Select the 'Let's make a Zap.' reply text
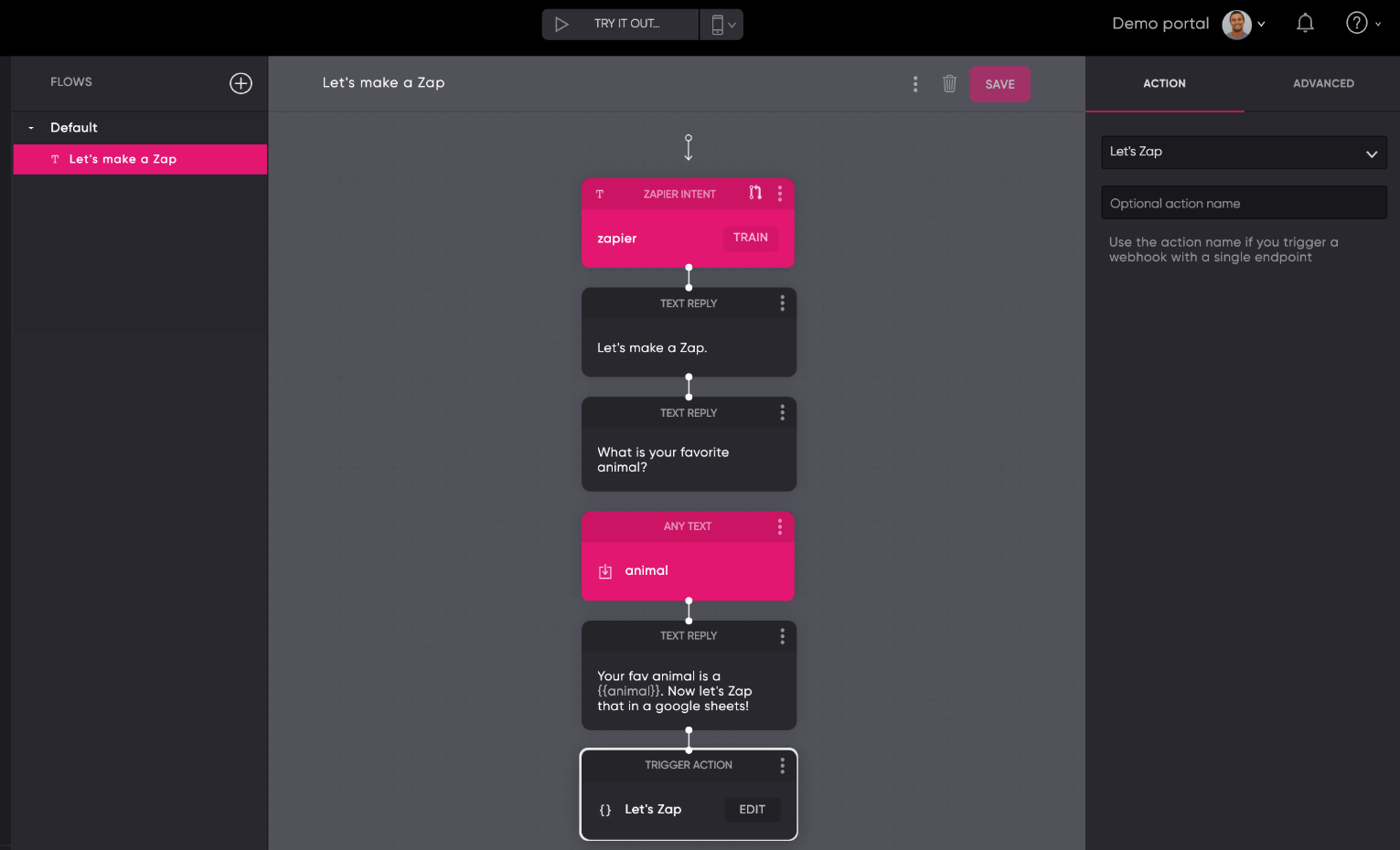The width and height of the screenshot is (1400, 850). tap(652, 348)
